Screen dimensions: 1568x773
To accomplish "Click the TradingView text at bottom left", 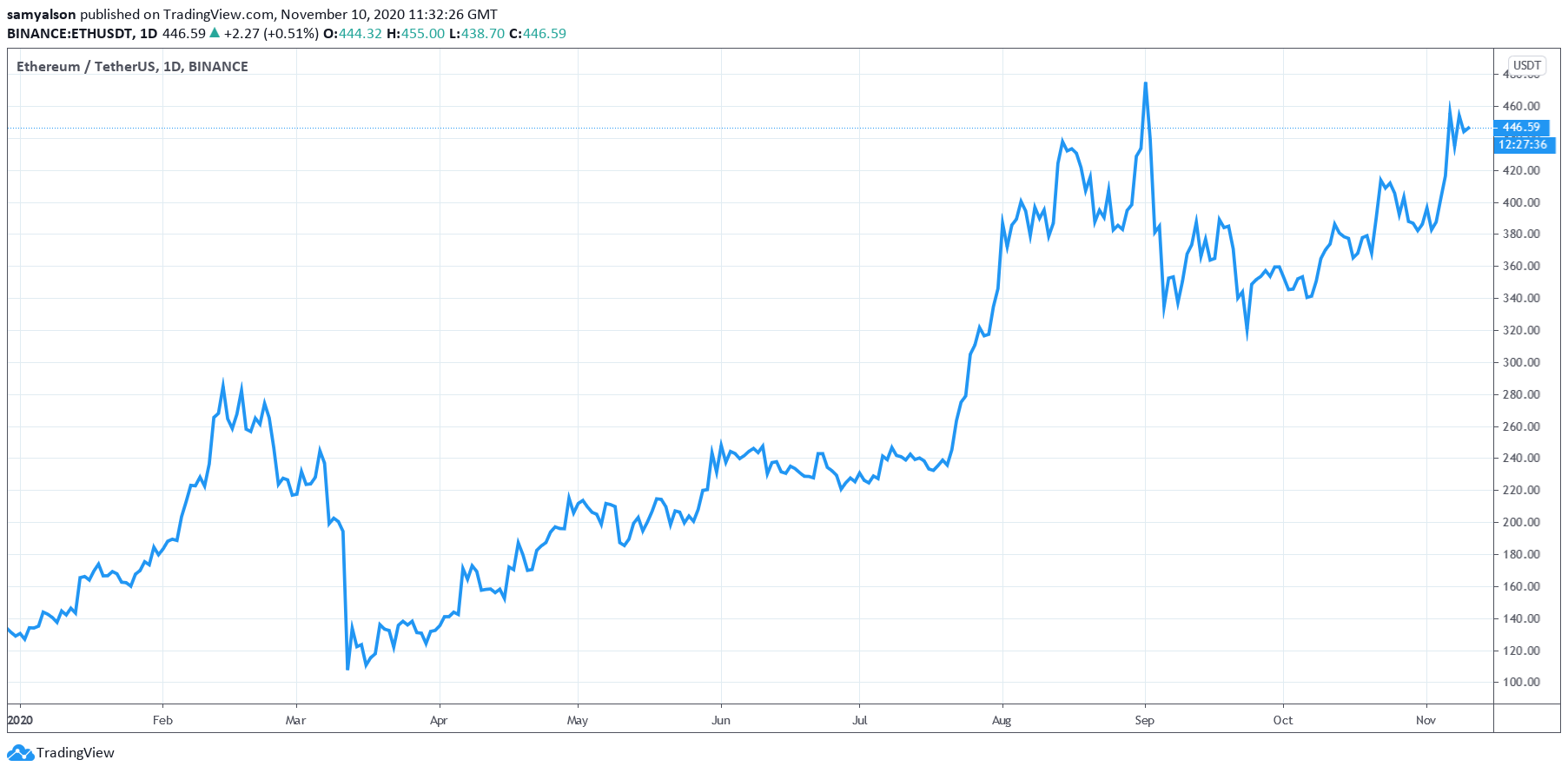I will pyautogui.click(x=75, y=753).
